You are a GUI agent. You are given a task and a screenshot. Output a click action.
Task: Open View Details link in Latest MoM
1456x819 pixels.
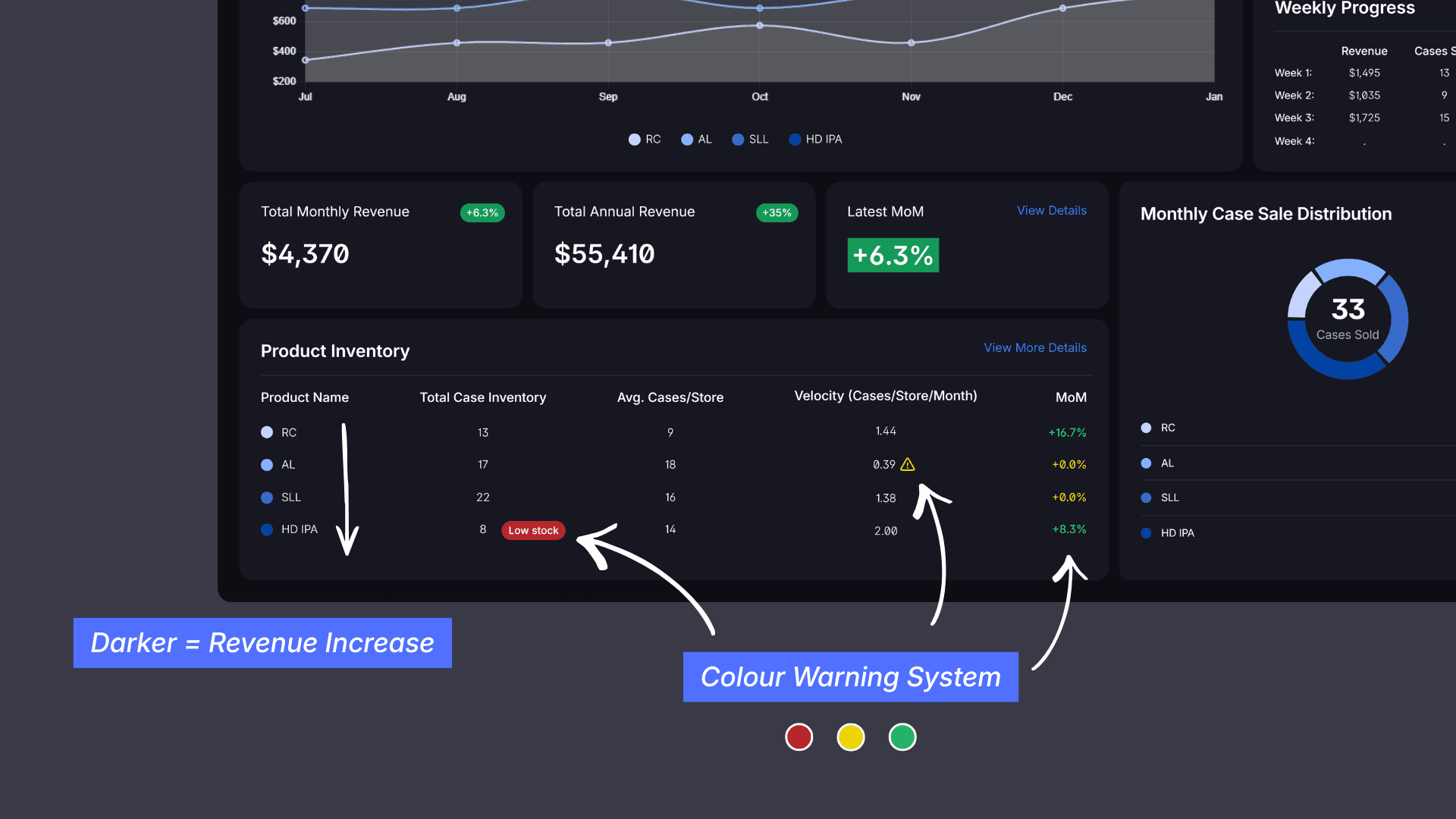tap(1051, 211)
